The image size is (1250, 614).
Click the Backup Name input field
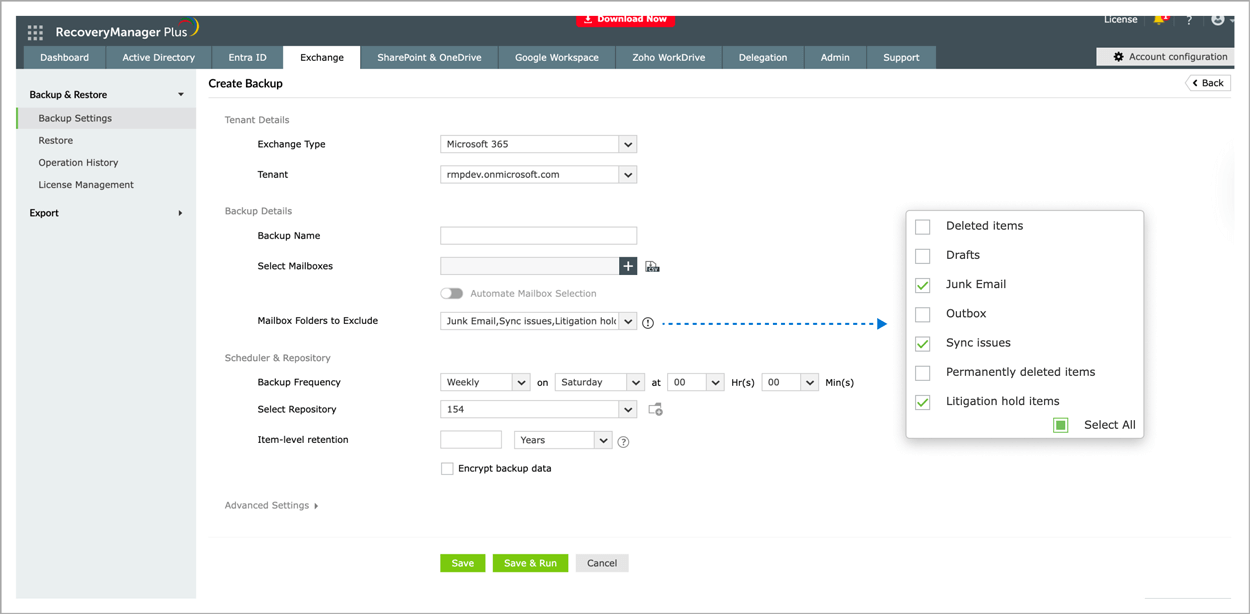[538, 236]
